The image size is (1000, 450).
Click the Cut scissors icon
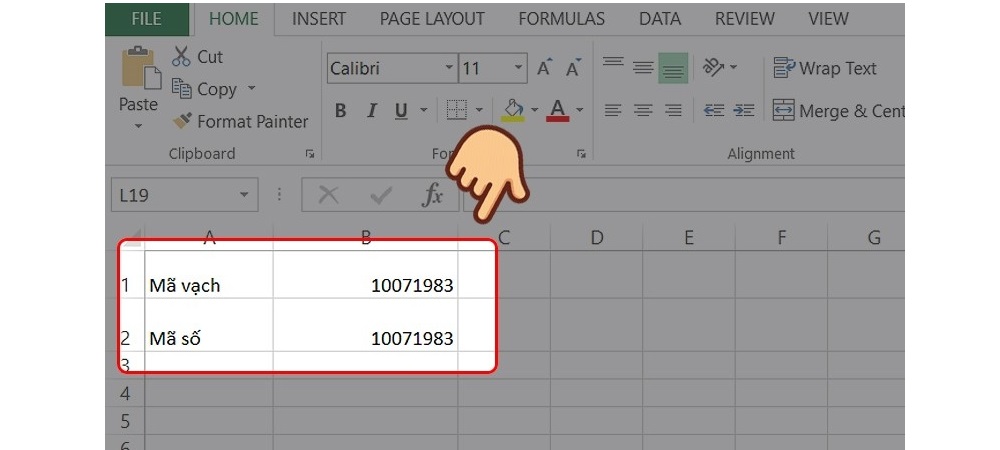(x=182, y=57)
